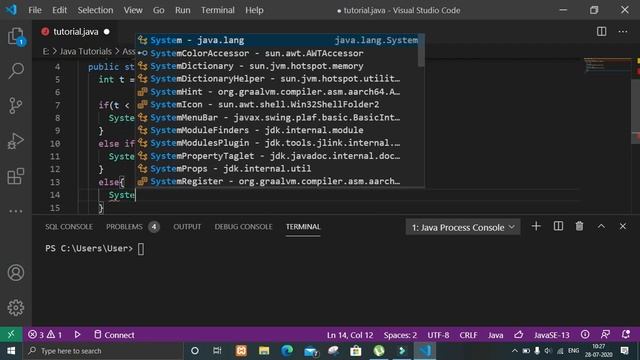Maximize the panel with up chevron

[x=601, y=226]
